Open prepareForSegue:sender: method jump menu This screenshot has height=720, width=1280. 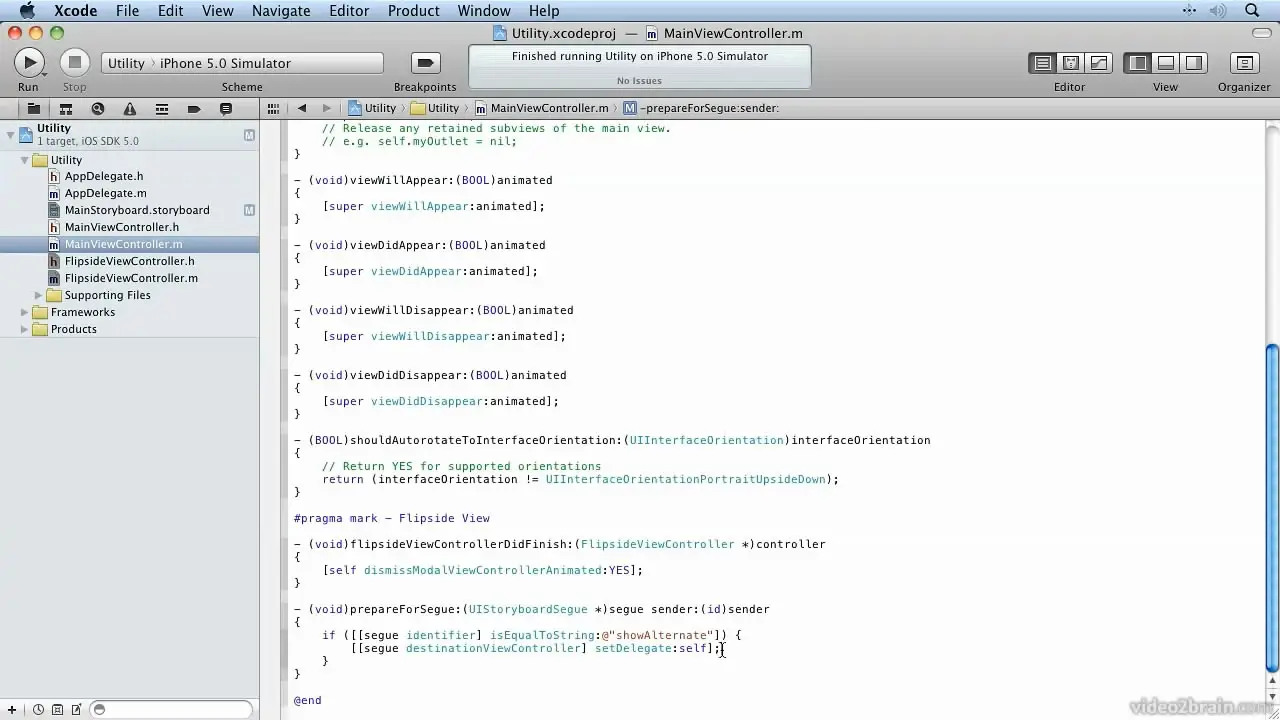[x=701, y=108]
